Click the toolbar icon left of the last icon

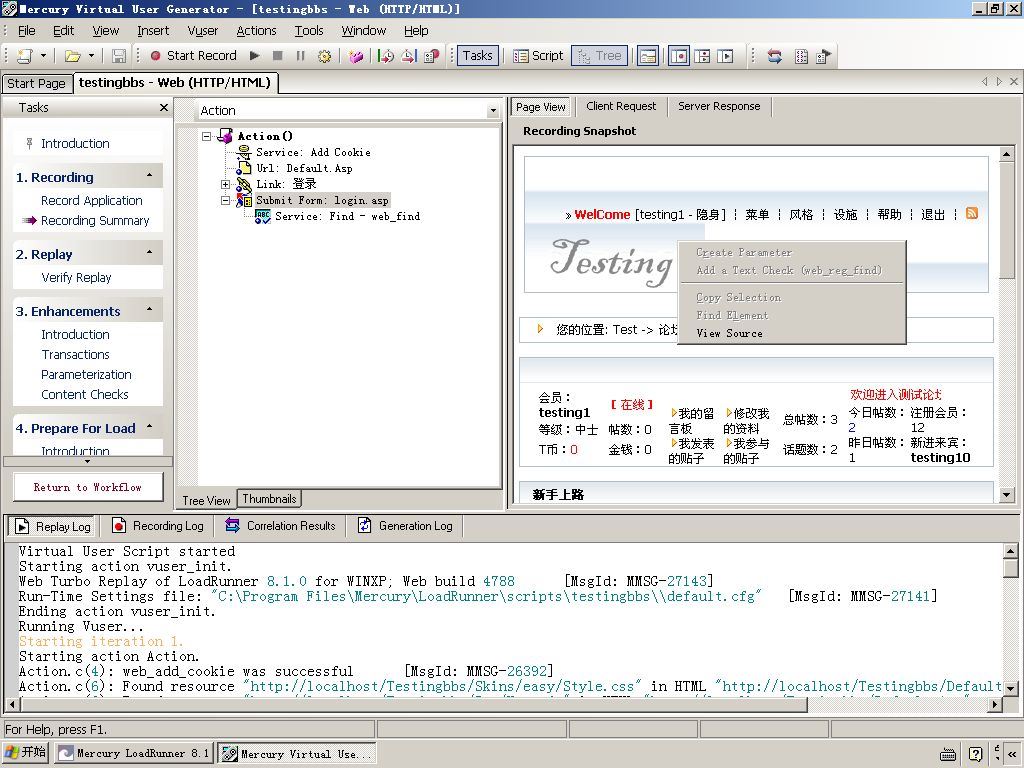click(x=801, y=56)
